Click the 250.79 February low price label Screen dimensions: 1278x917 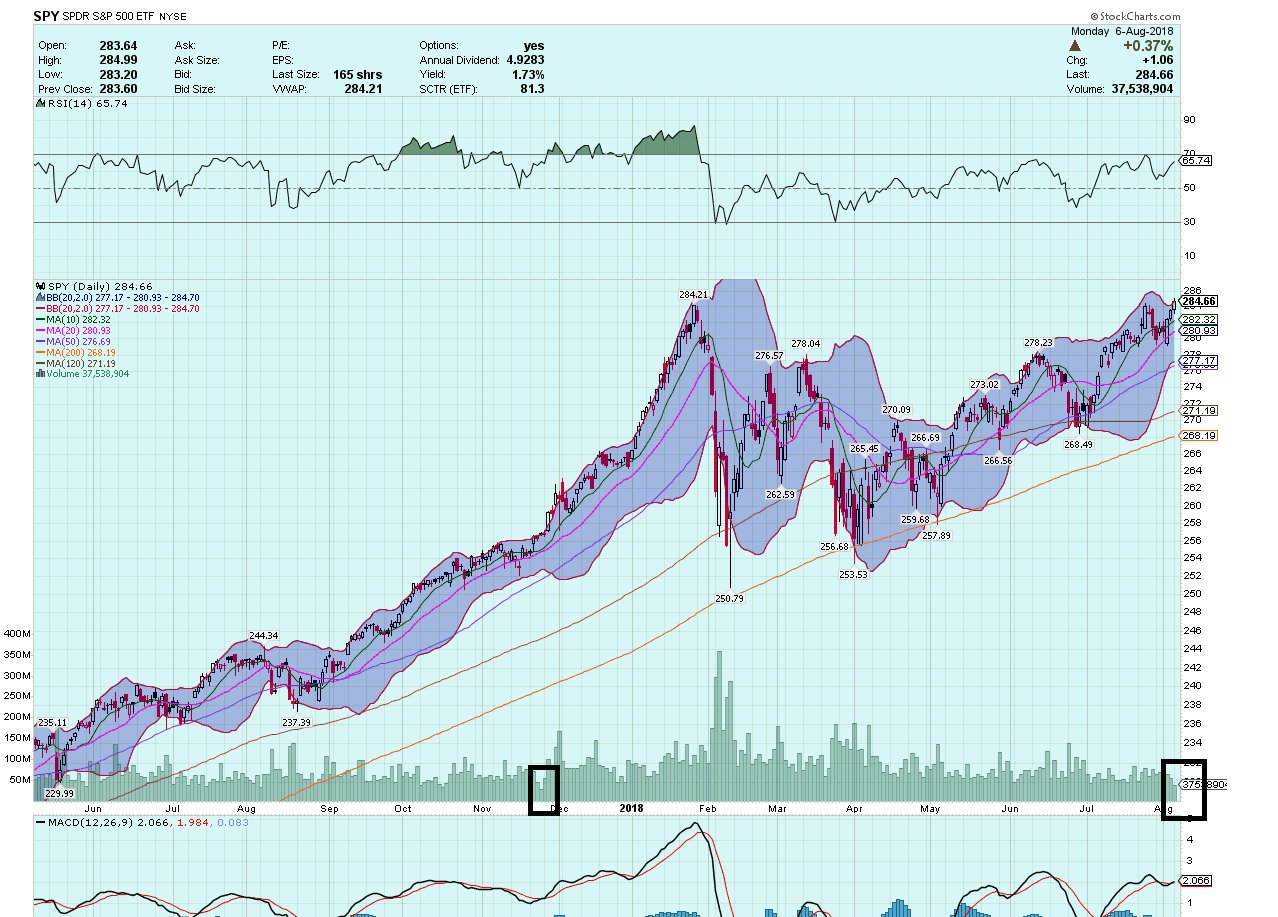(x=730, y=599)
